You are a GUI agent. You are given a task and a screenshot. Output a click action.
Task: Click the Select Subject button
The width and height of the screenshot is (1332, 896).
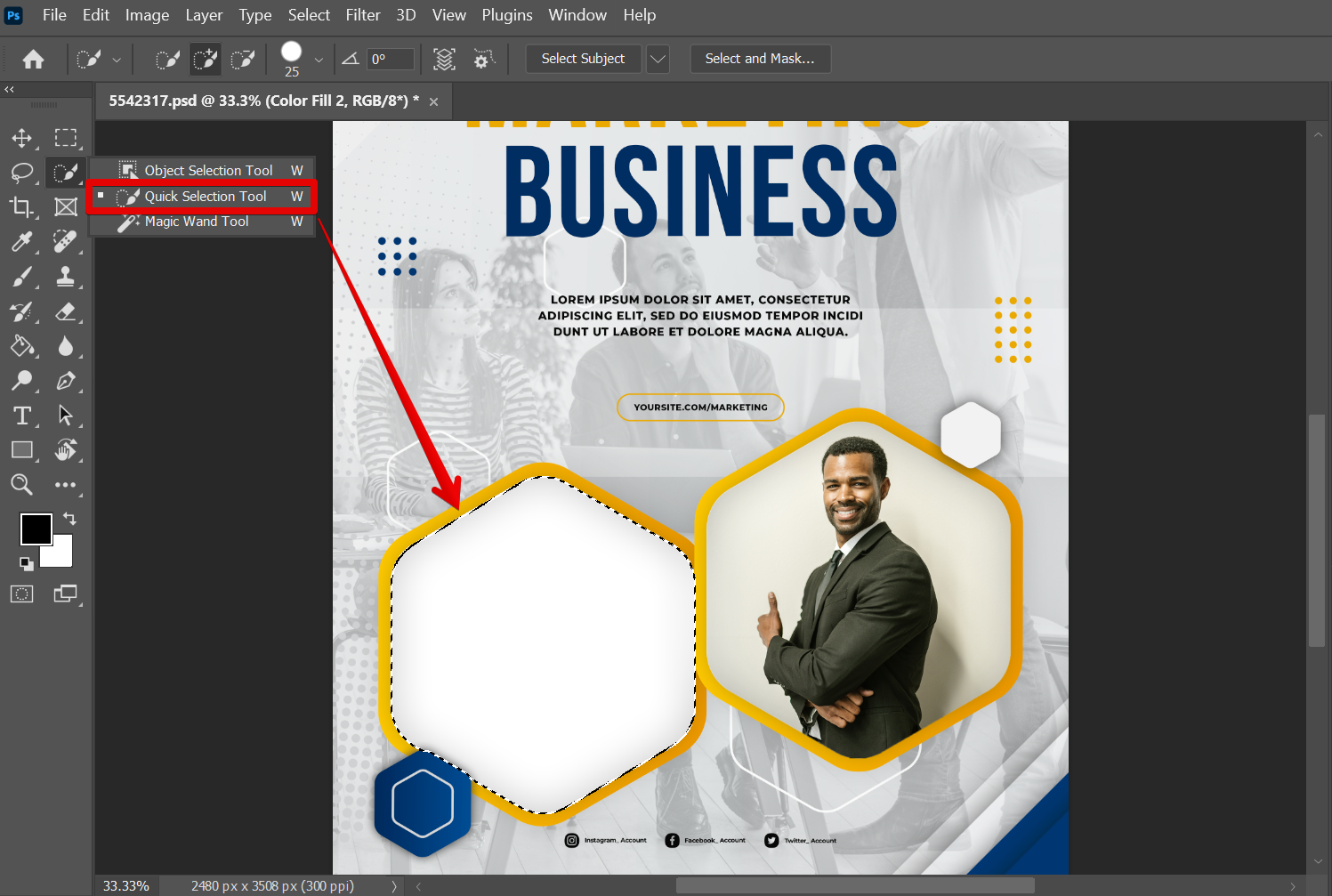583,59
